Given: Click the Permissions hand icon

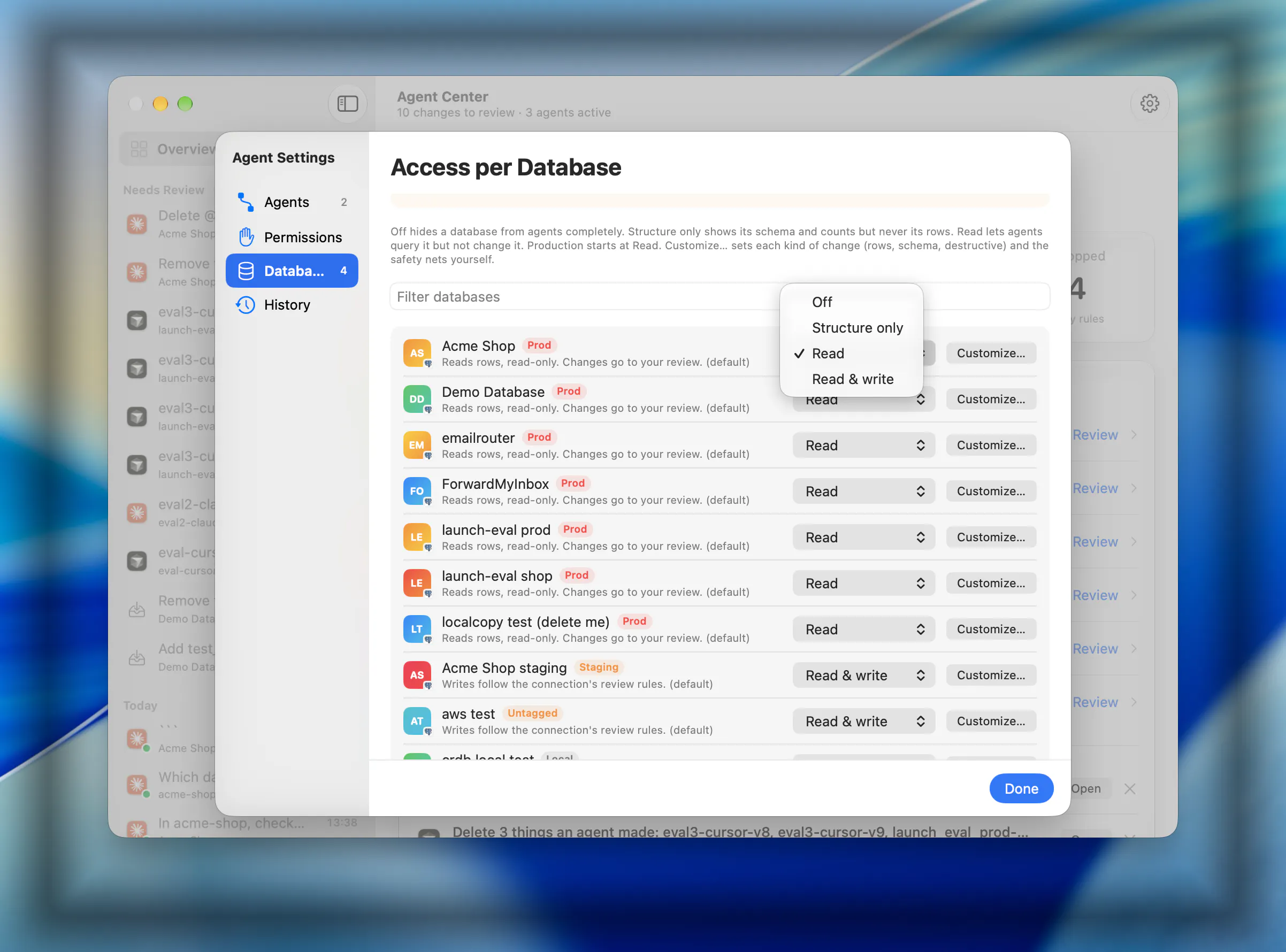Looking at the screenshot, I should coord(246,237).
